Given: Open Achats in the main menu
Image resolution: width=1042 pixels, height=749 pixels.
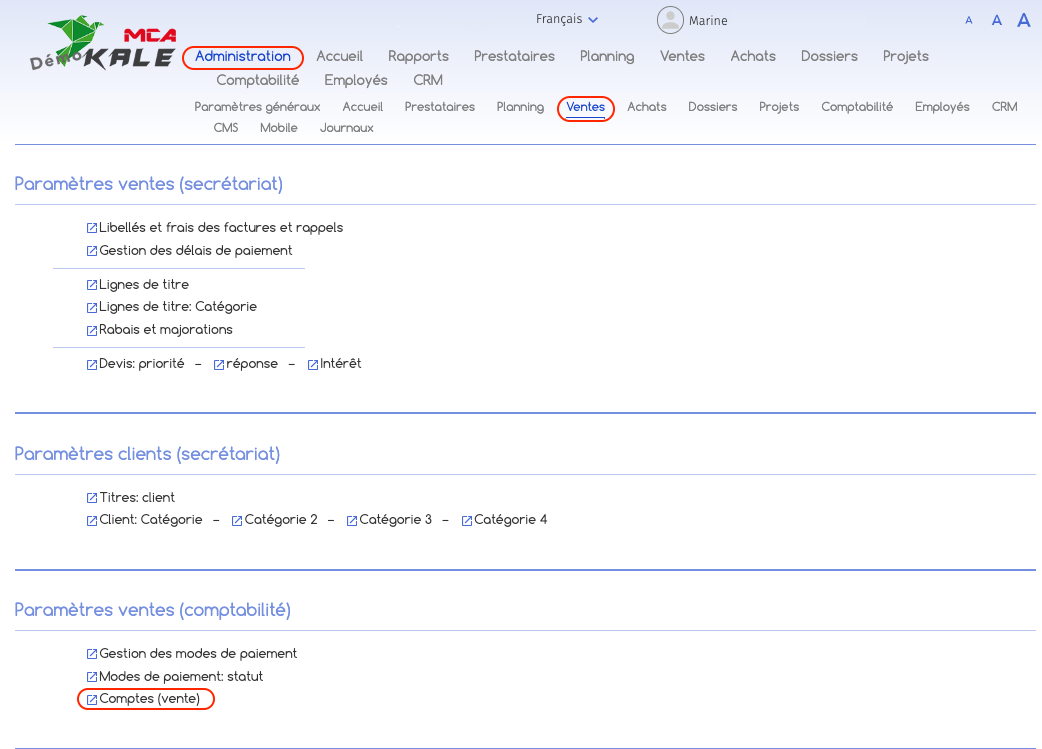Looking at the screenshot, I should 753,56.
